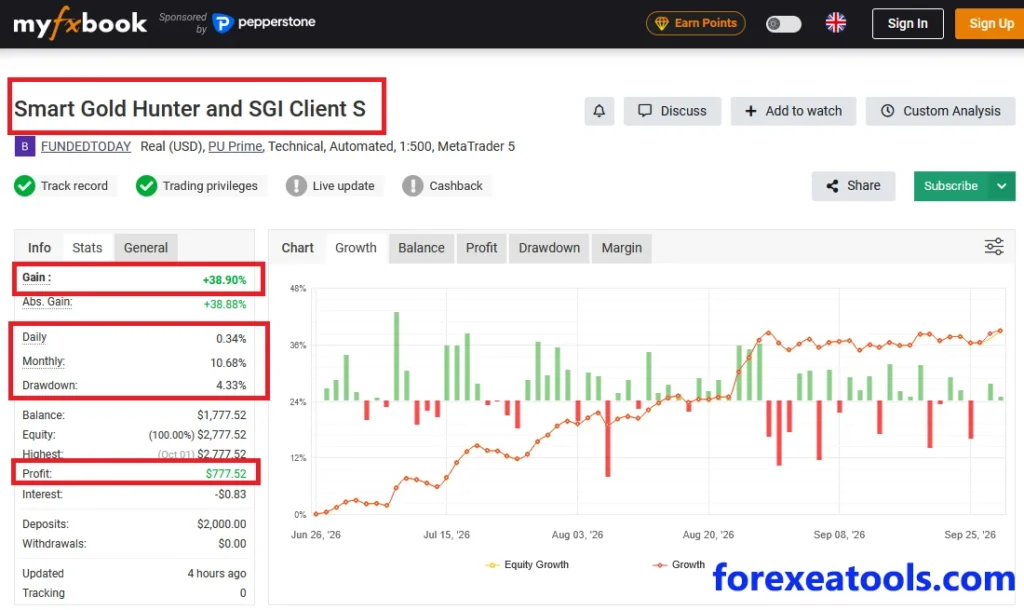1024x610 pixels.
Task: Open the Balance chart tab
Action: coord(421,248)
